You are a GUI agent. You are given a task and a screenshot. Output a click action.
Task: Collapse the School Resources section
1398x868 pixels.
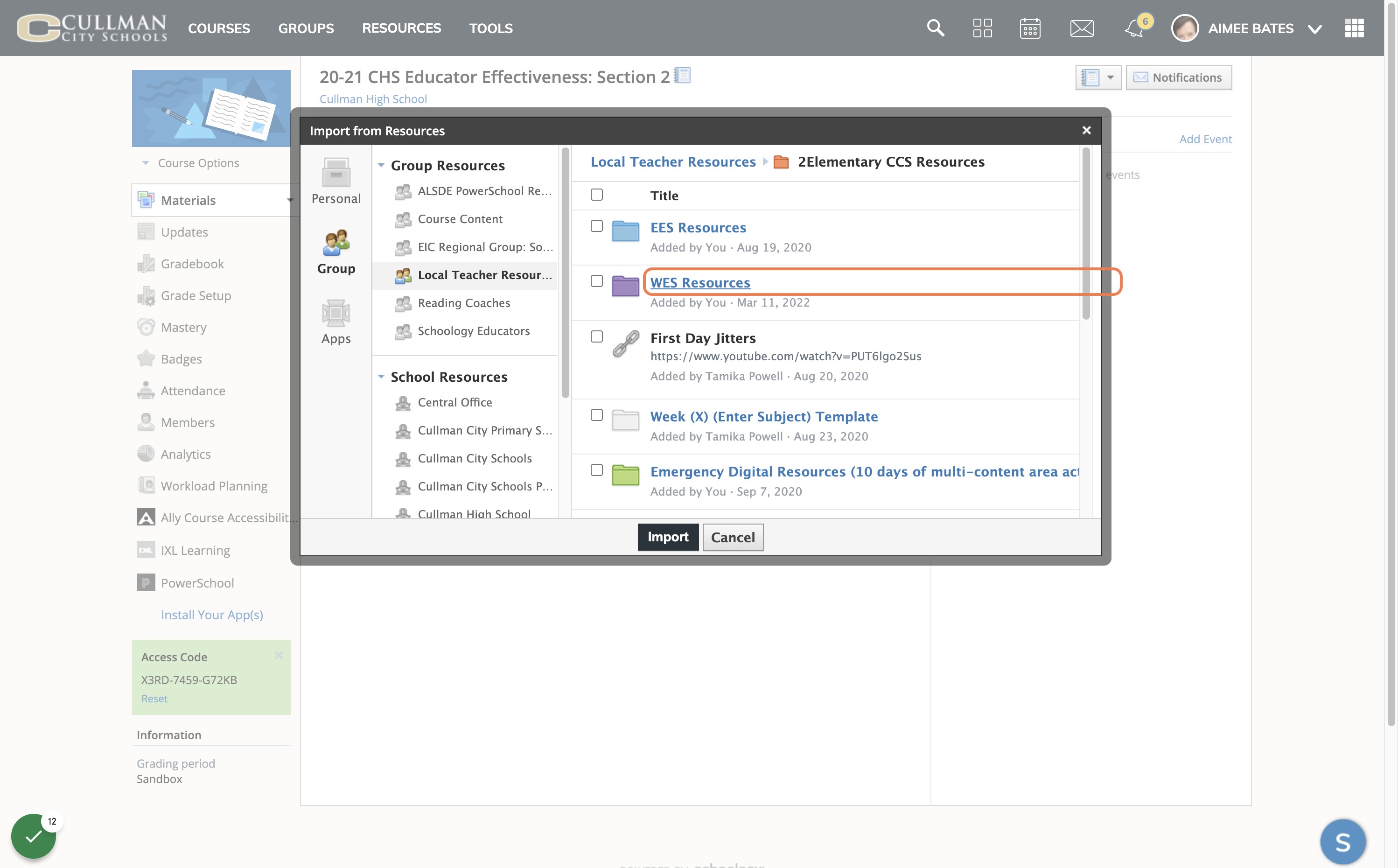[381, 377]
